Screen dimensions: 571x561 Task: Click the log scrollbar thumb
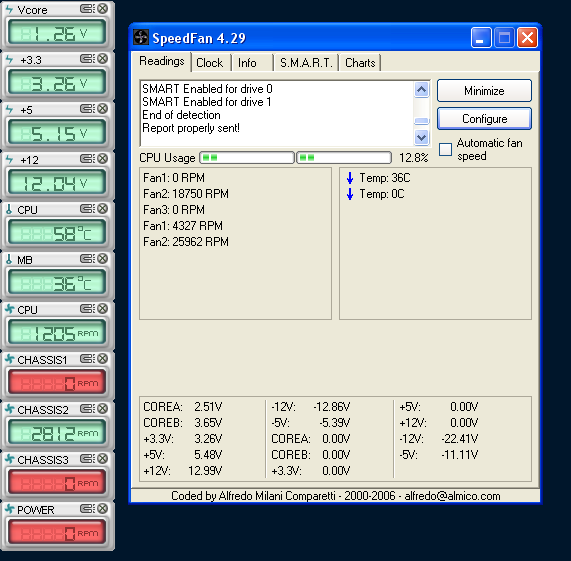tap(421, 121)
